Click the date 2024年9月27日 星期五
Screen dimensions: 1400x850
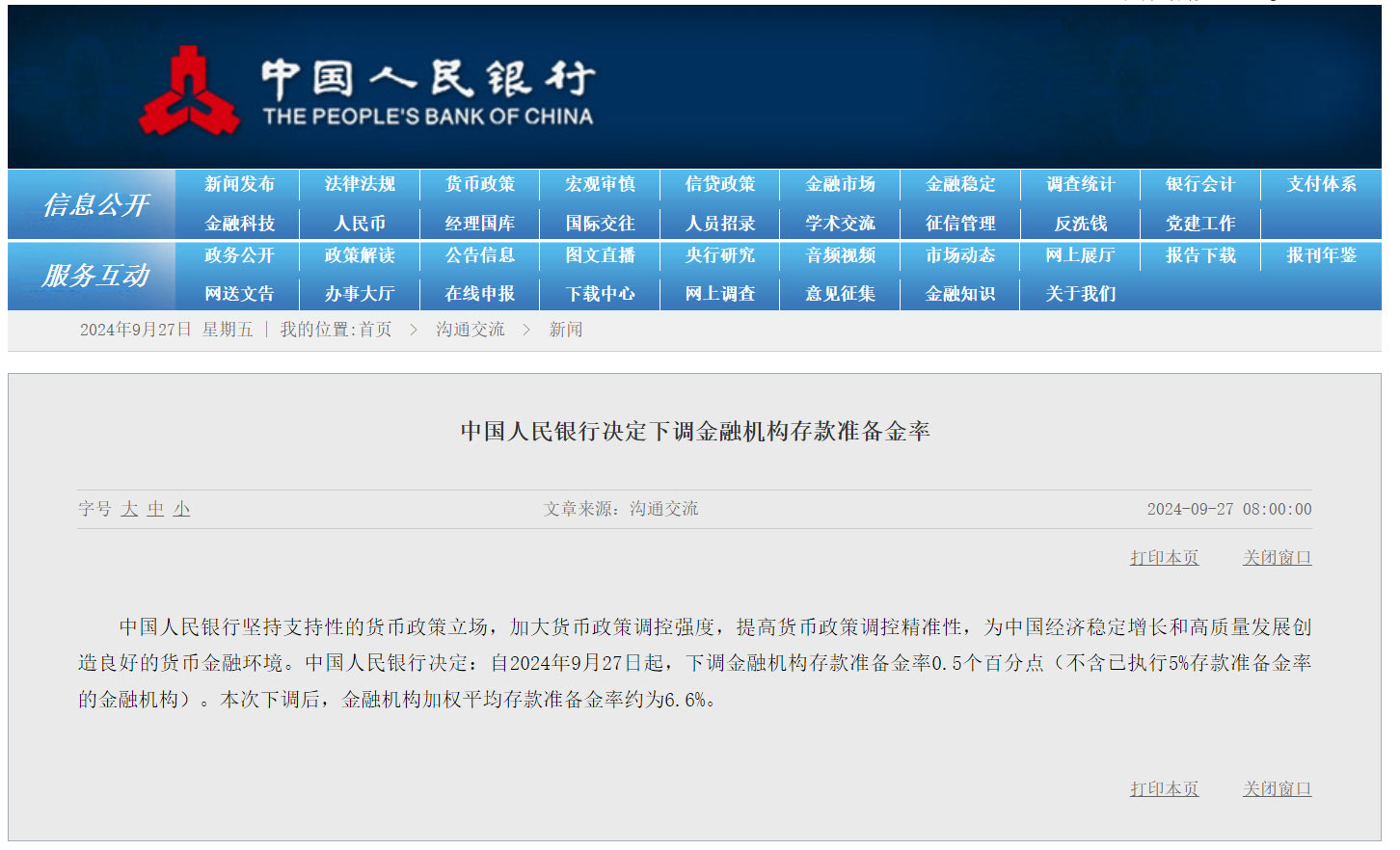[167, 330]
